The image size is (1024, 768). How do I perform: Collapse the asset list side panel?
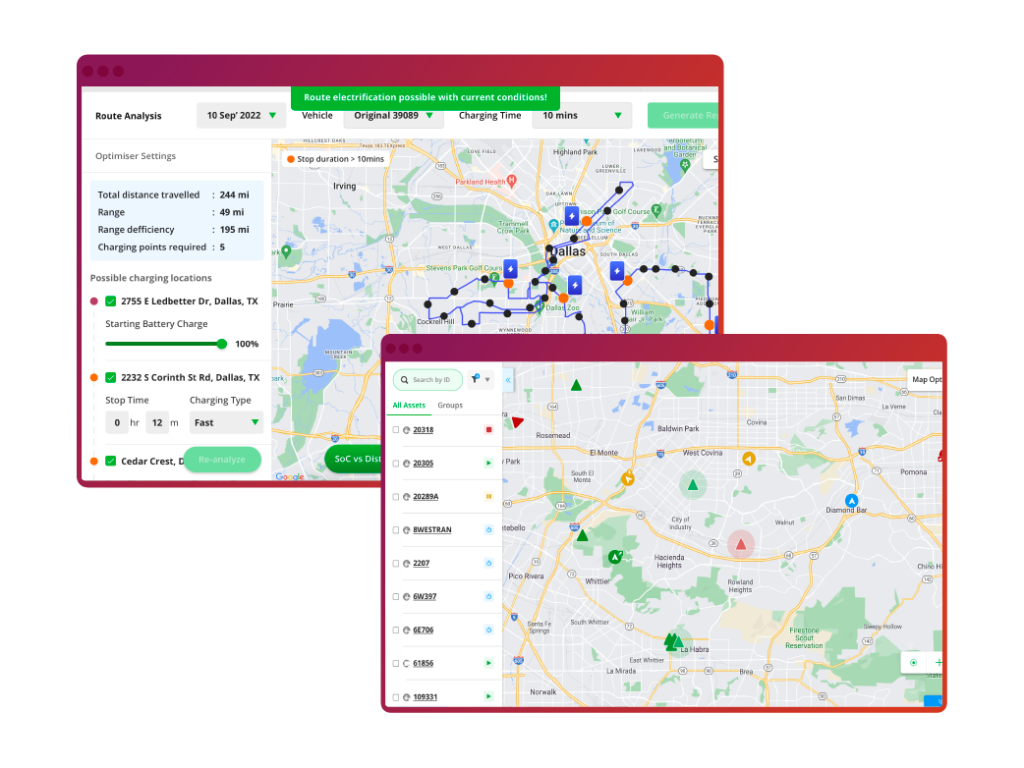[x=508, y=380]
